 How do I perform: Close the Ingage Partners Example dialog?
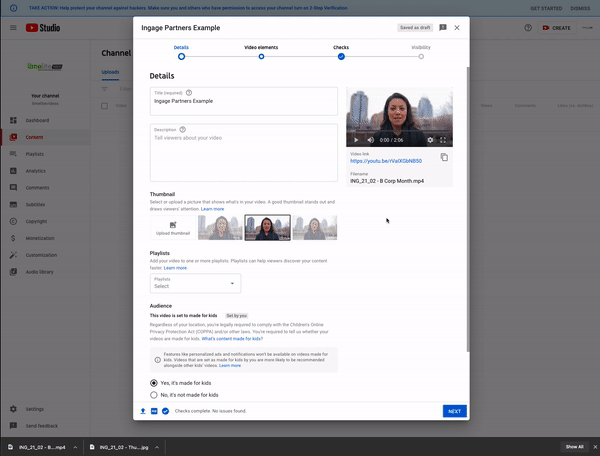tap(457, 28)
